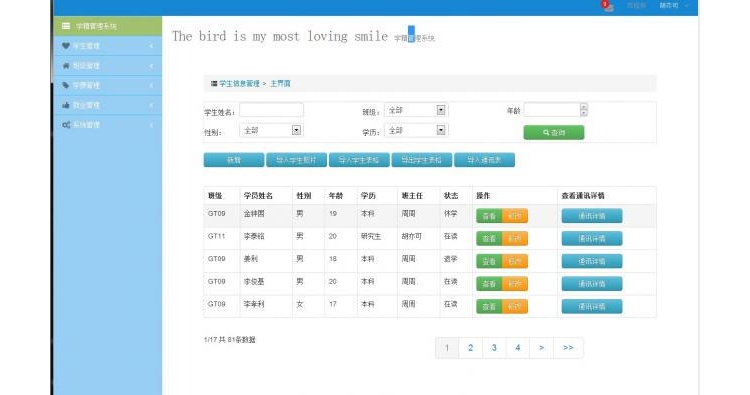Go to page 3 in pagination

click(494, 348)
